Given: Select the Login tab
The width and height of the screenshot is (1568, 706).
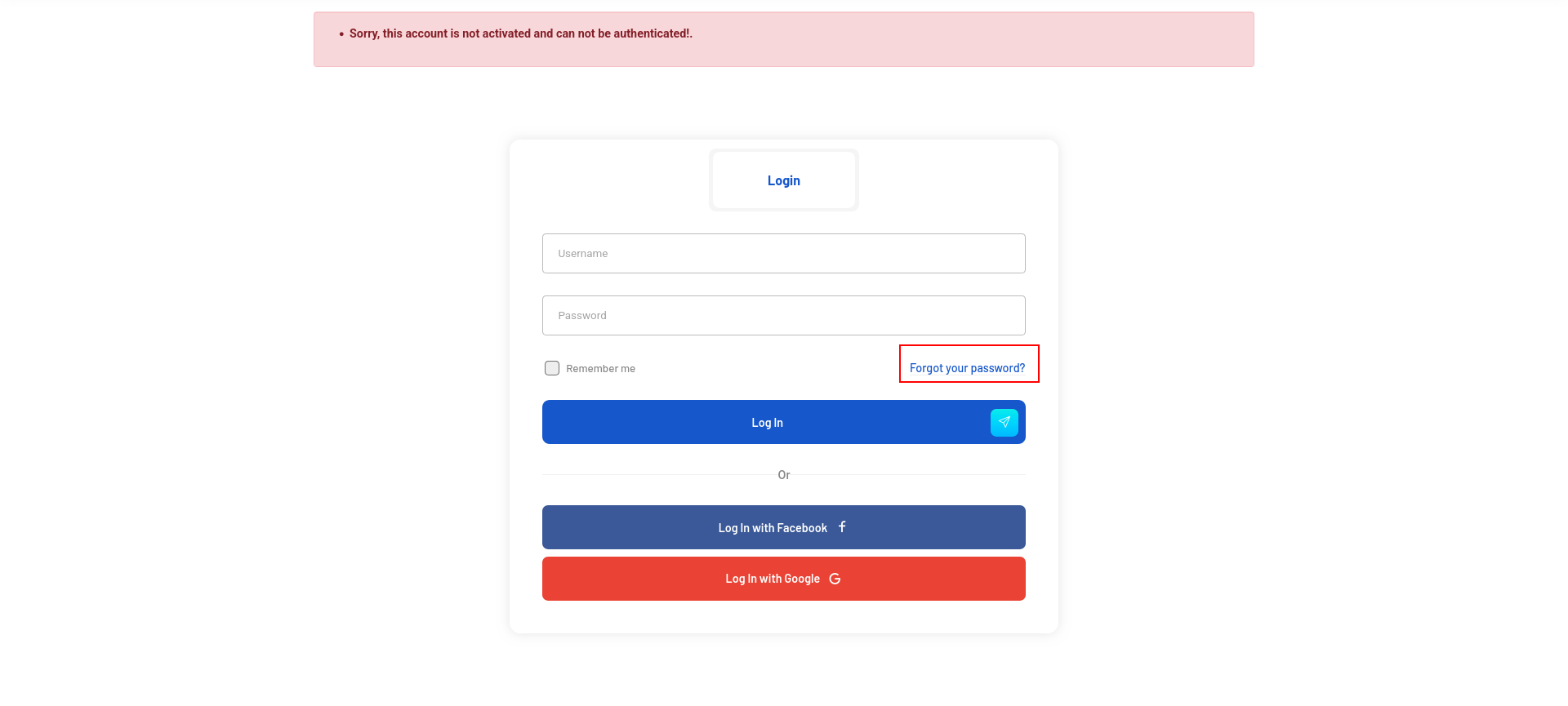Looking at the screenshot, I should click(784, 180).
